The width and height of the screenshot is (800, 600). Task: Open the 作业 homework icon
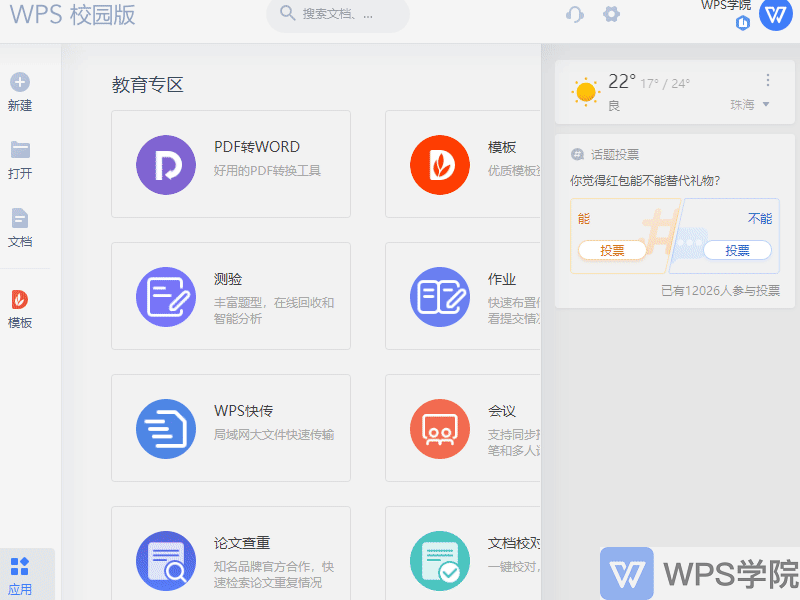[x=440, y=297]
